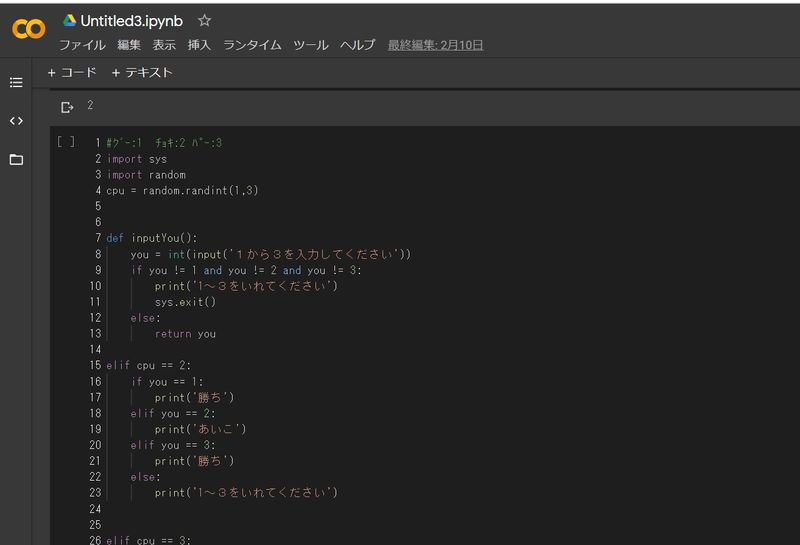Open the 編集 menu
Screen dimensions: 800x545
pyautogui.click(x=129, y=45)
